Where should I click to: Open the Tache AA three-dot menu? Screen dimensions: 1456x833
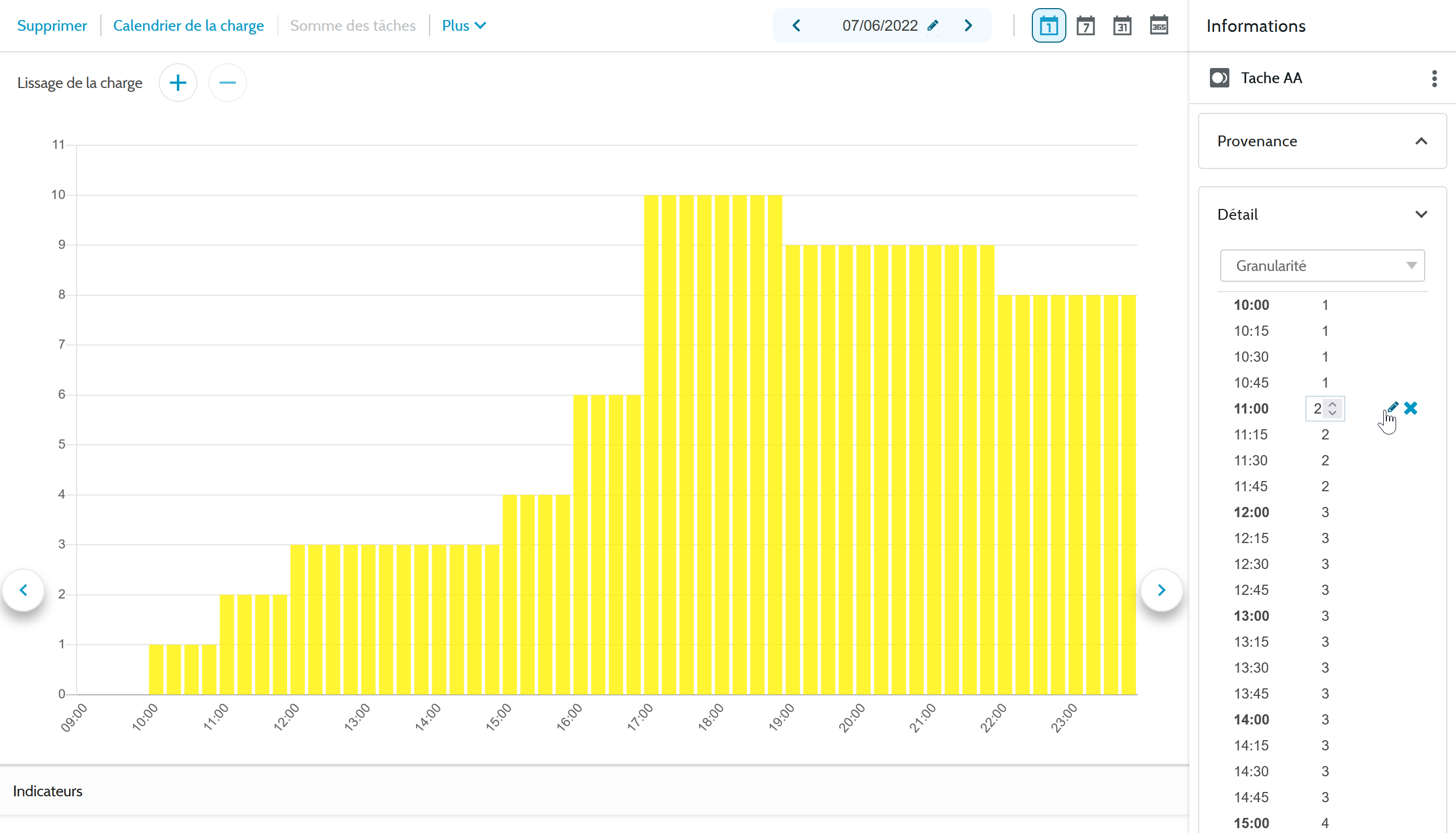1434,78
